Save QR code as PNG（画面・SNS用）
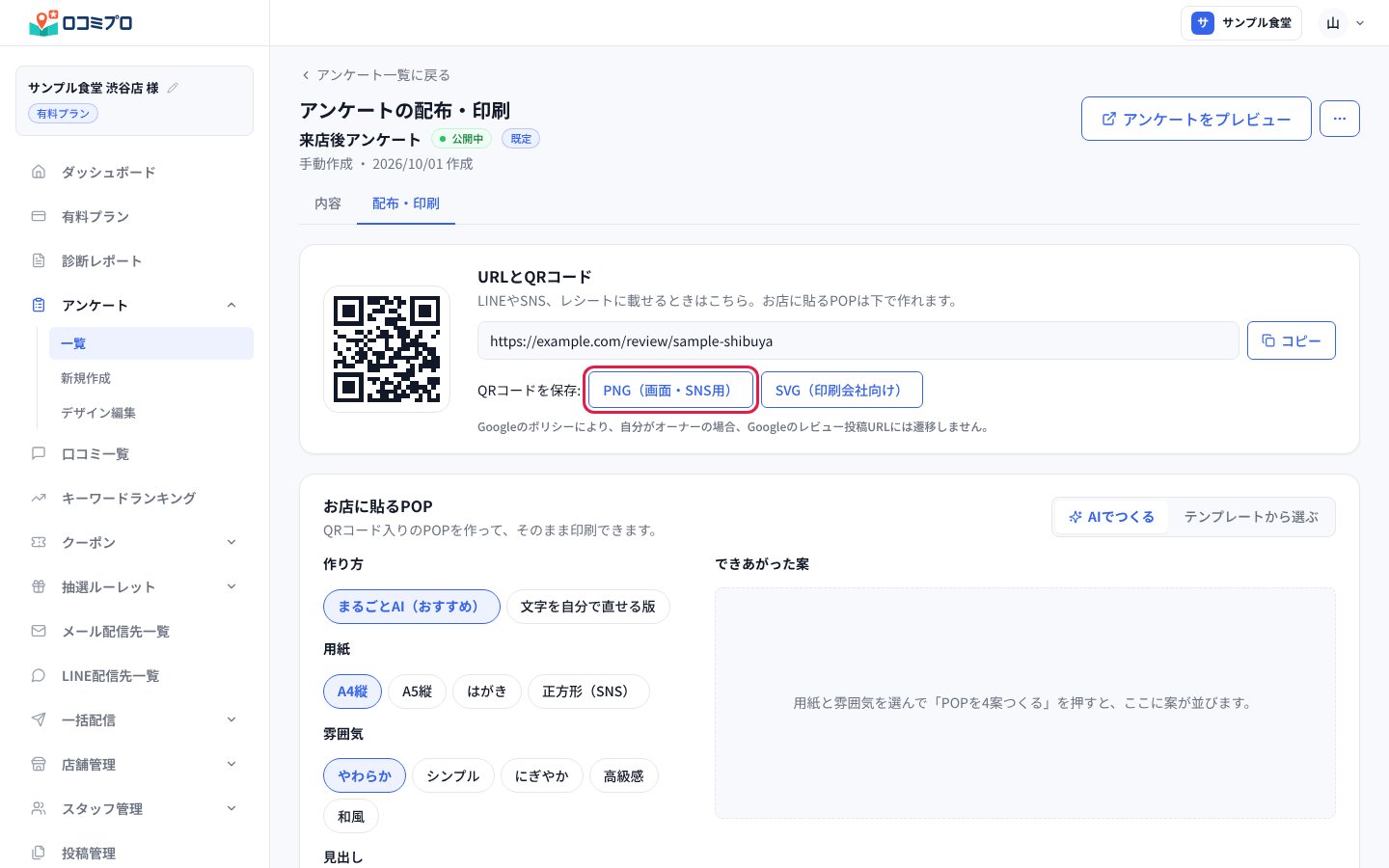This screenshot has height=868, width=1389. 670,390
